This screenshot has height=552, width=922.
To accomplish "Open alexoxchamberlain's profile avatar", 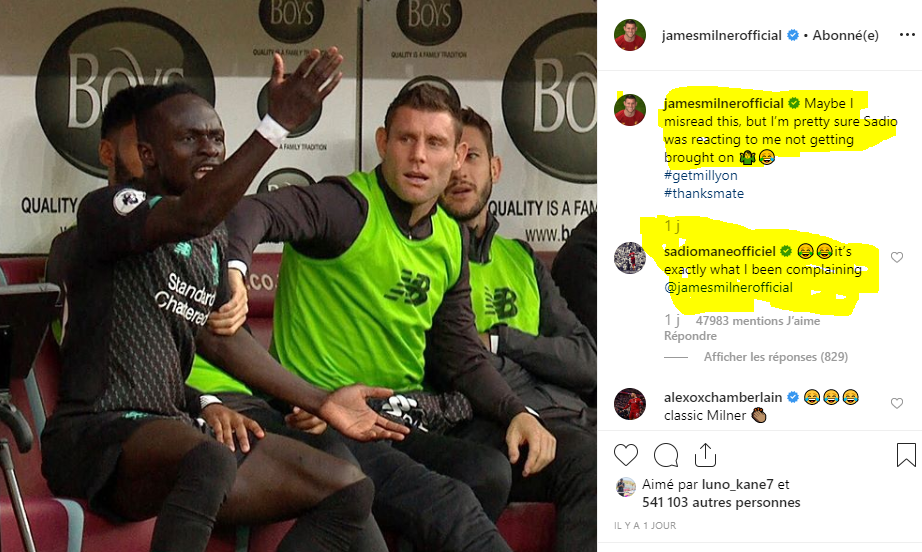I will pos(630,403).
